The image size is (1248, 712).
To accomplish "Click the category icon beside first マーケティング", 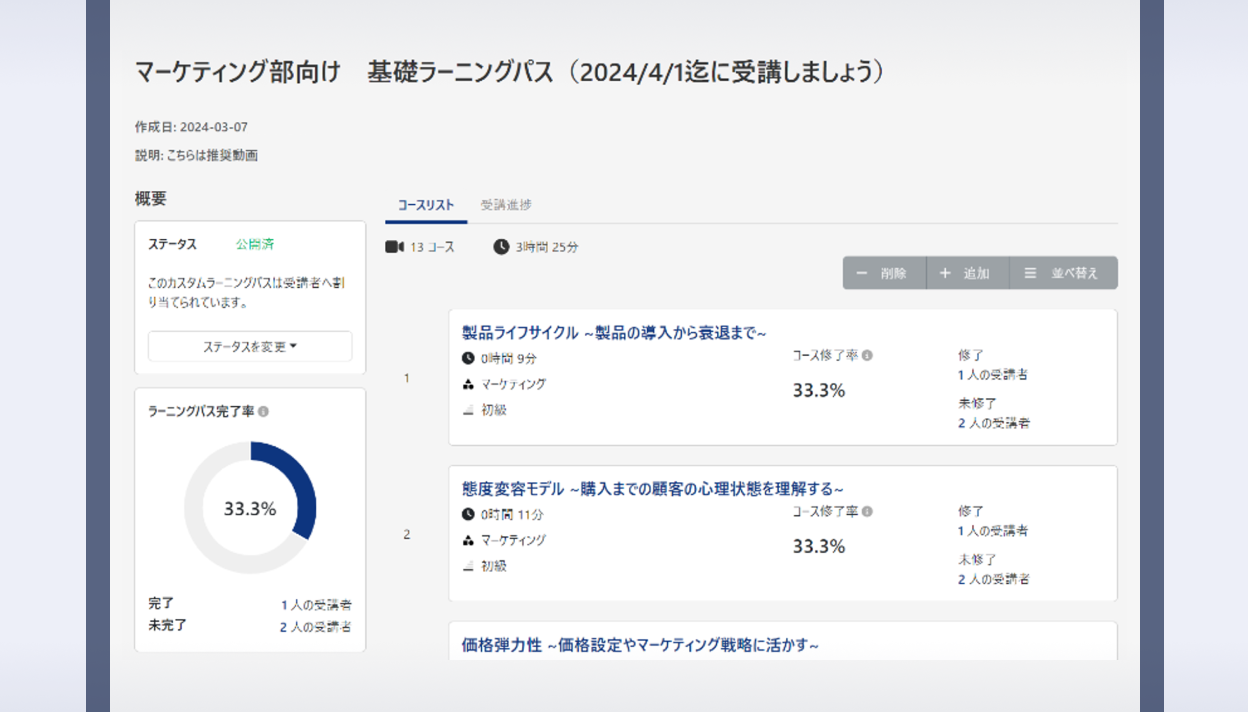I will point(468,384).
